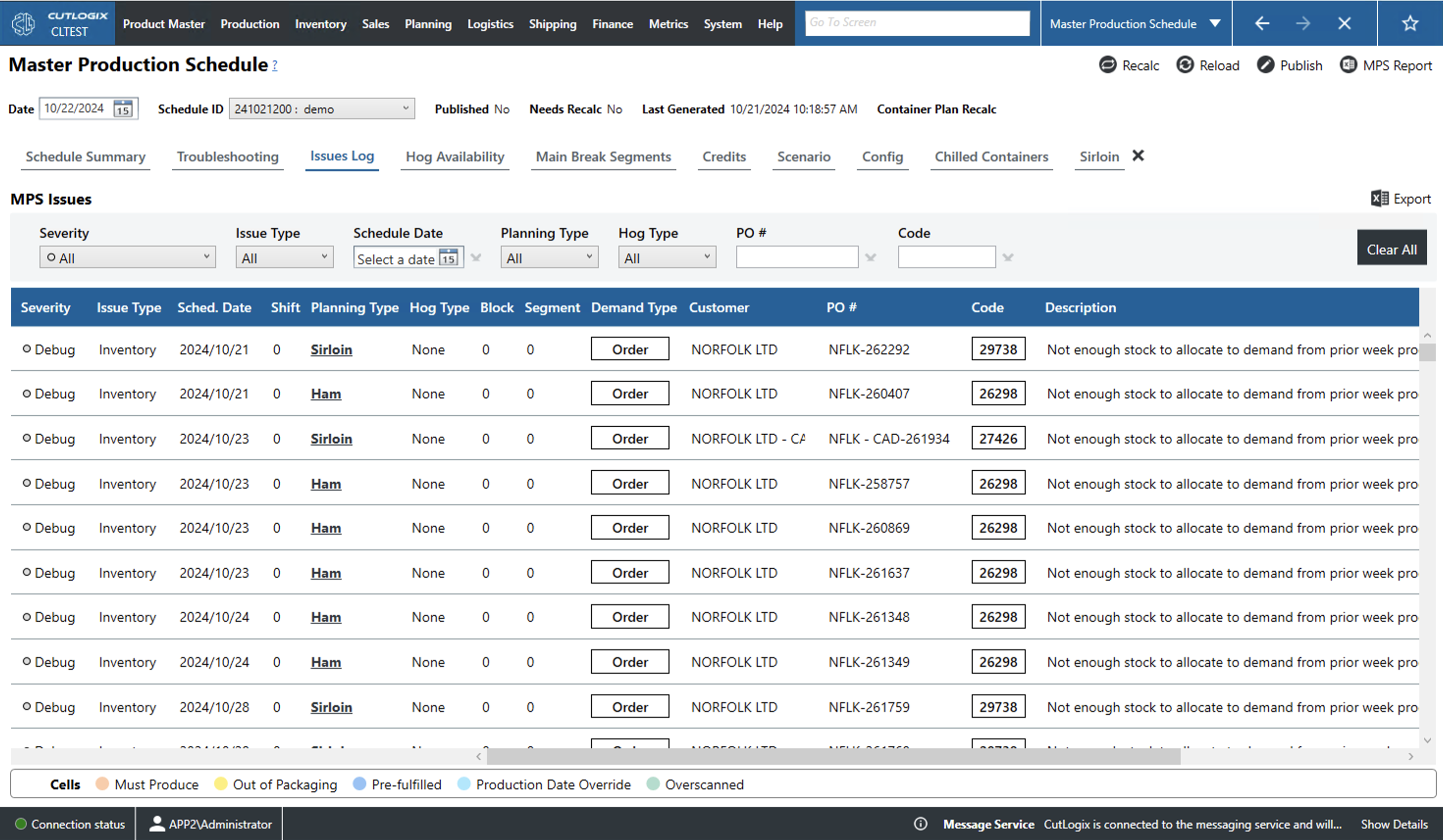Open the Schedule ID dropdown
The height and width of the screenshot is (840, 1443).
(x=407, y=108)
